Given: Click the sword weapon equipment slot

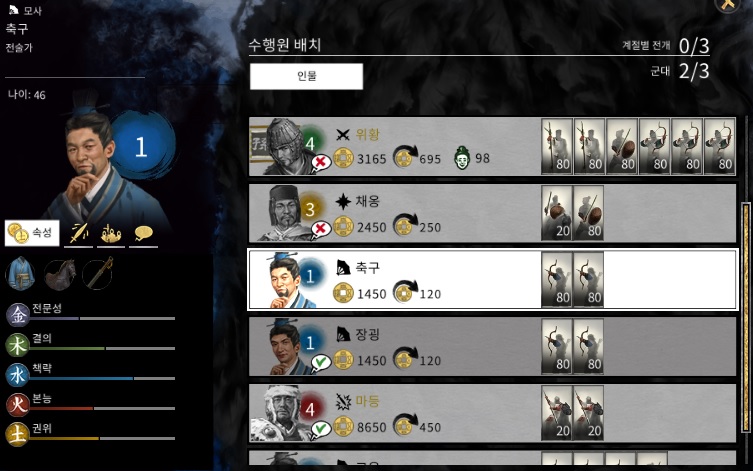Looking at the screenshot, I should tap(97, 273).
